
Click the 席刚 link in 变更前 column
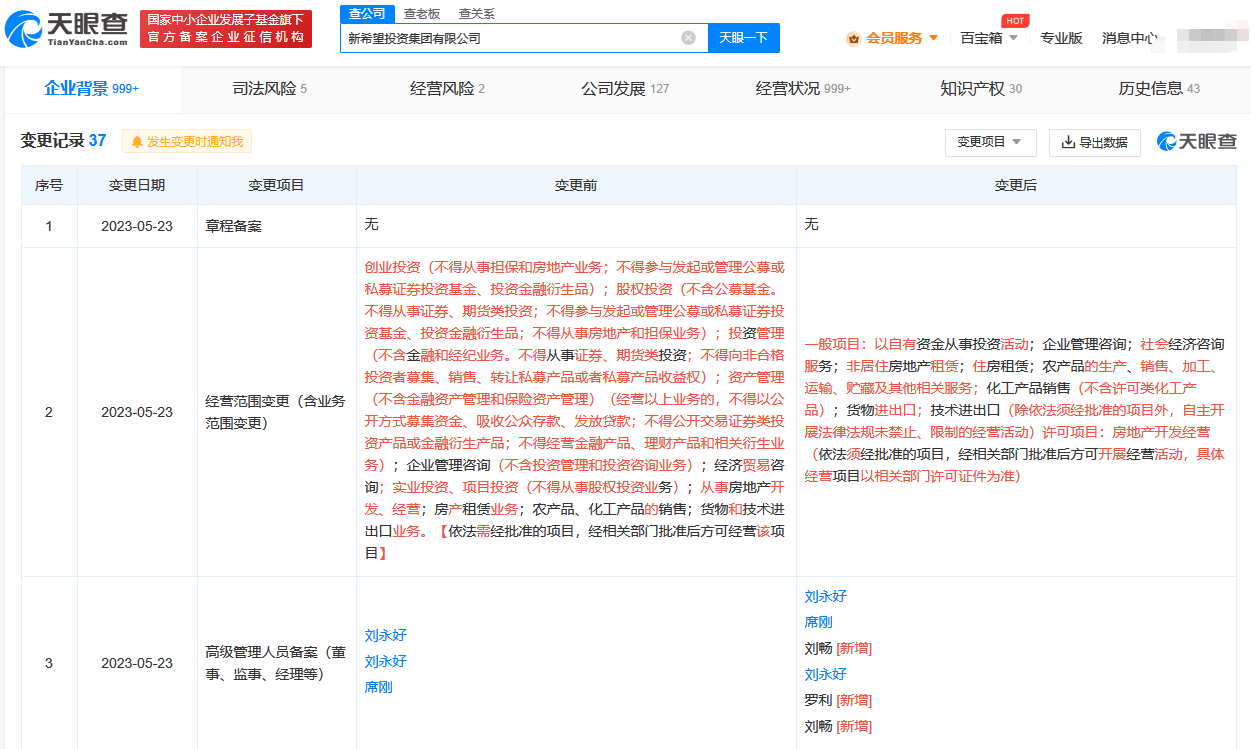pyautogui.click(x=378, y=687)
